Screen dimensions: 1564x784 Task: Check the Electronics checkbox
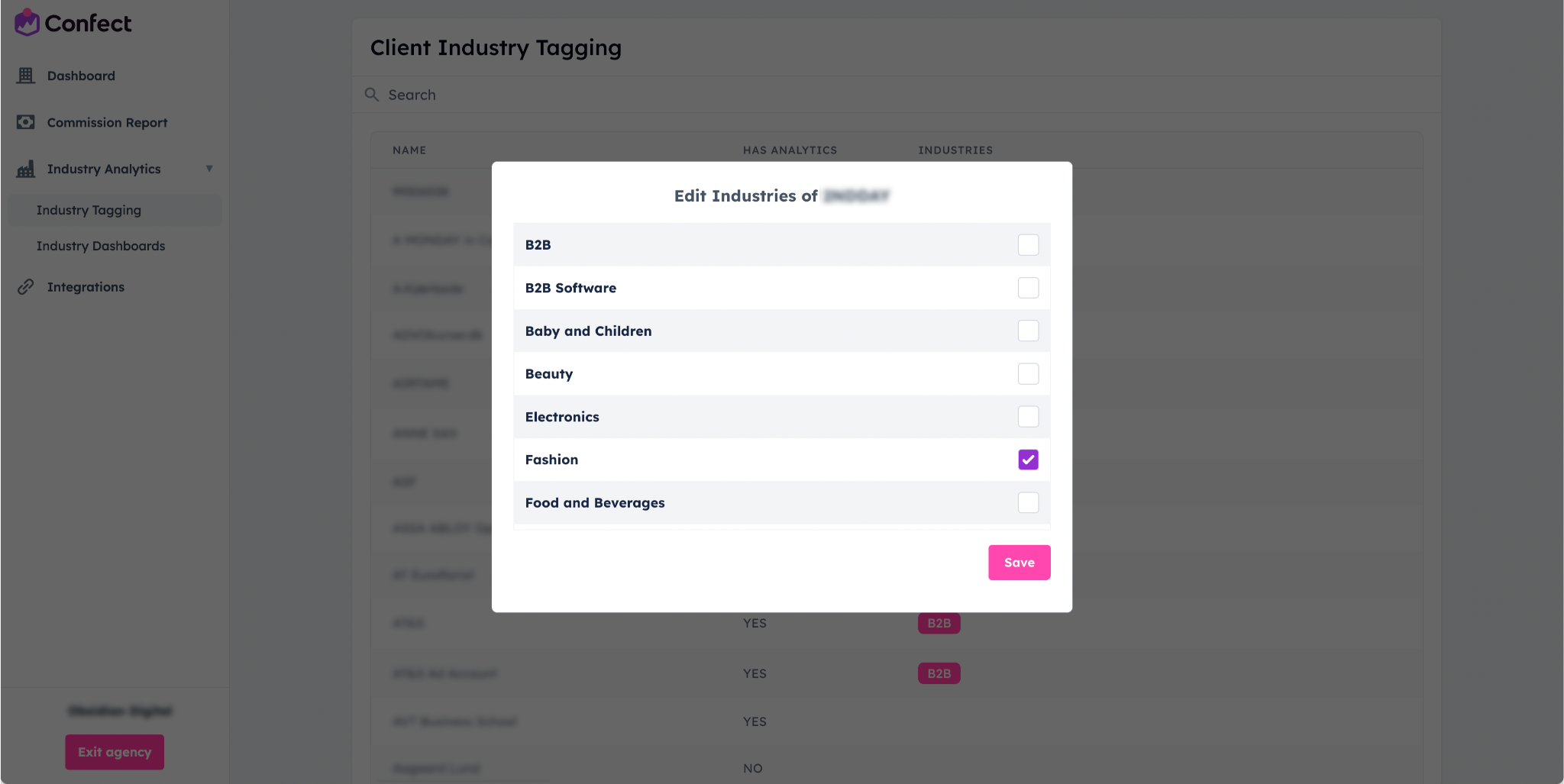1028,417
